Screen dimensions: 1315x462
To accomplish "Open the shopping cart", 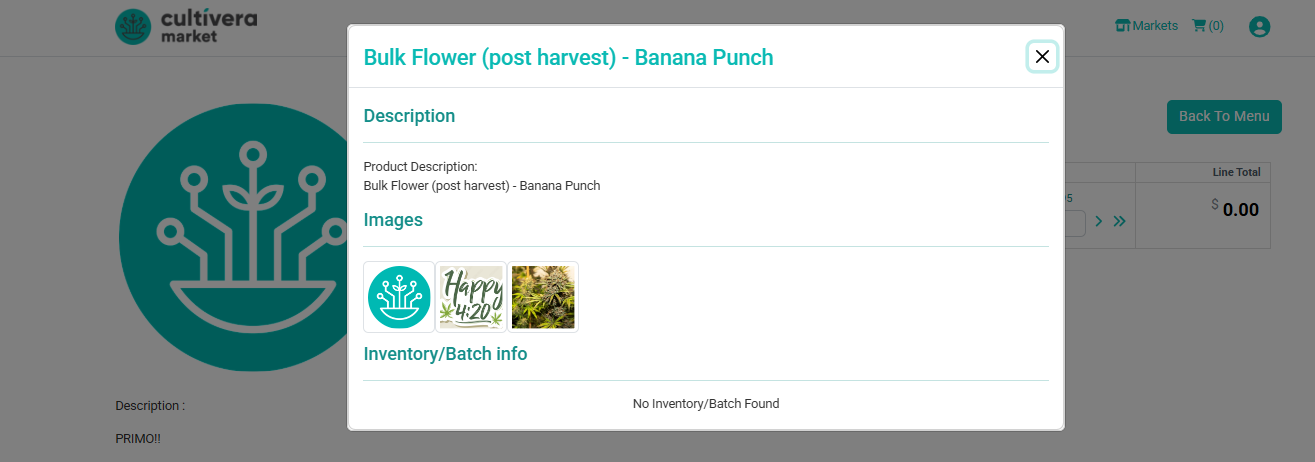I will point(1208,26).
